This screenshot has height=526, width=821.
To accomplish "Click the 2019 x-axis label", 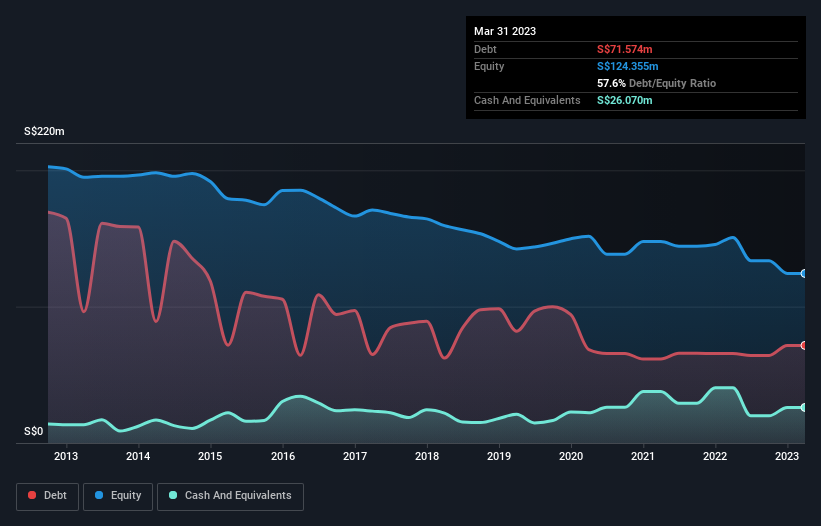I will point(499,456).
